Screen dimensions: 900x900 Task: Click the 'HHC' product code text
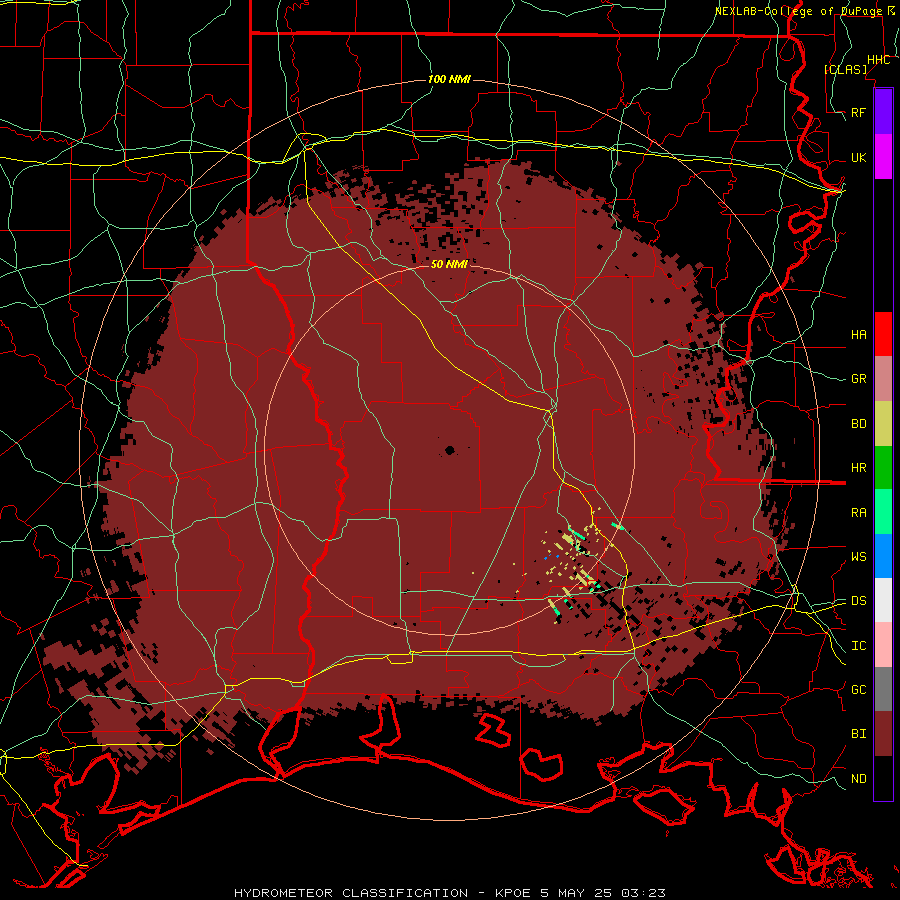pos(879,60)
